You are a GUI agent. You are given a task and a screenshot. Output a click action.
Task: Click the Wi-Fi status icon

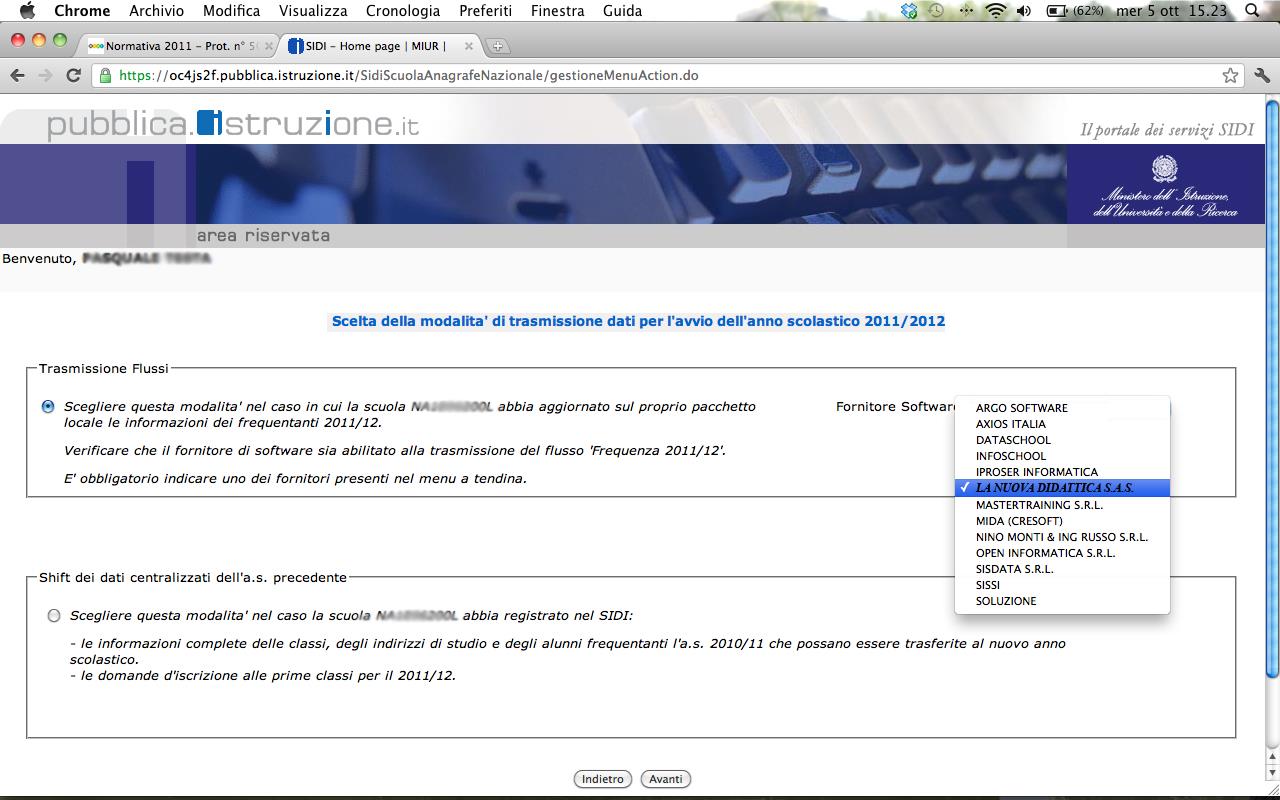click(995, 11)
